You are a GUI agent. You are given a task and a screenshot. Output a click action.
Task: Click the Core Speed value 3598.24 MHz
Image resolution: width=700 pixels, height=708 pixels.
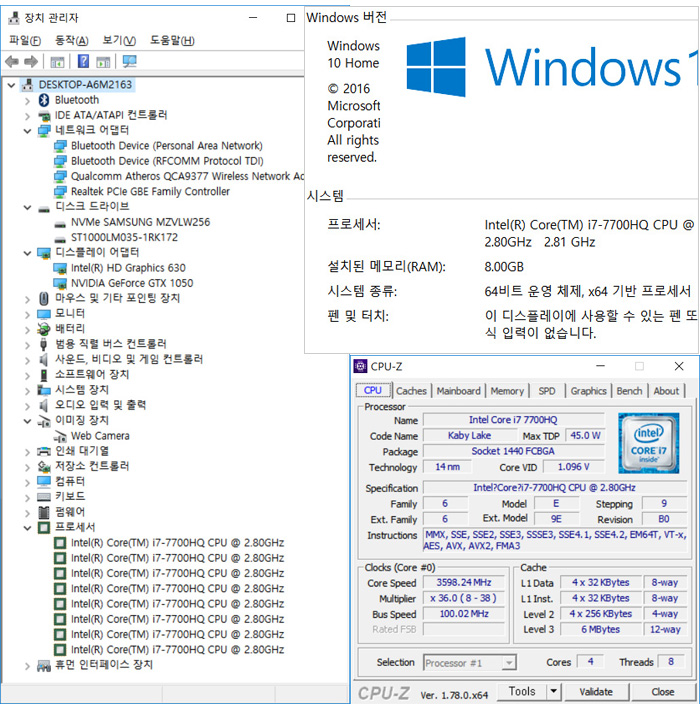point(464,582)
